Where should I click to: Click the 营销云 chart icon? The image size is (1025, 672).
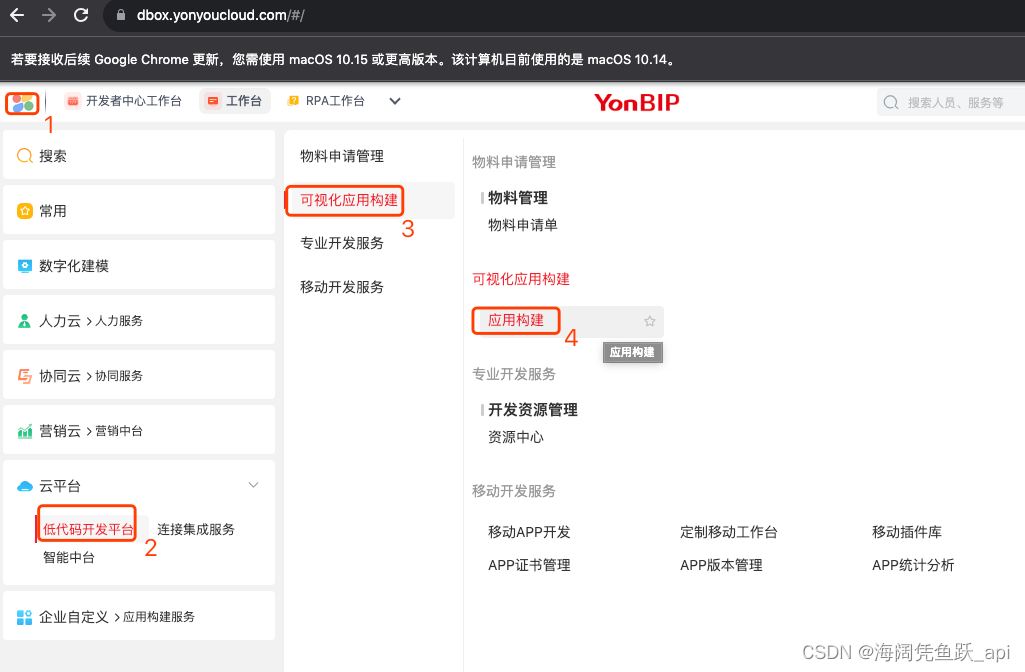pyautogui.click(x=25, y=431)
